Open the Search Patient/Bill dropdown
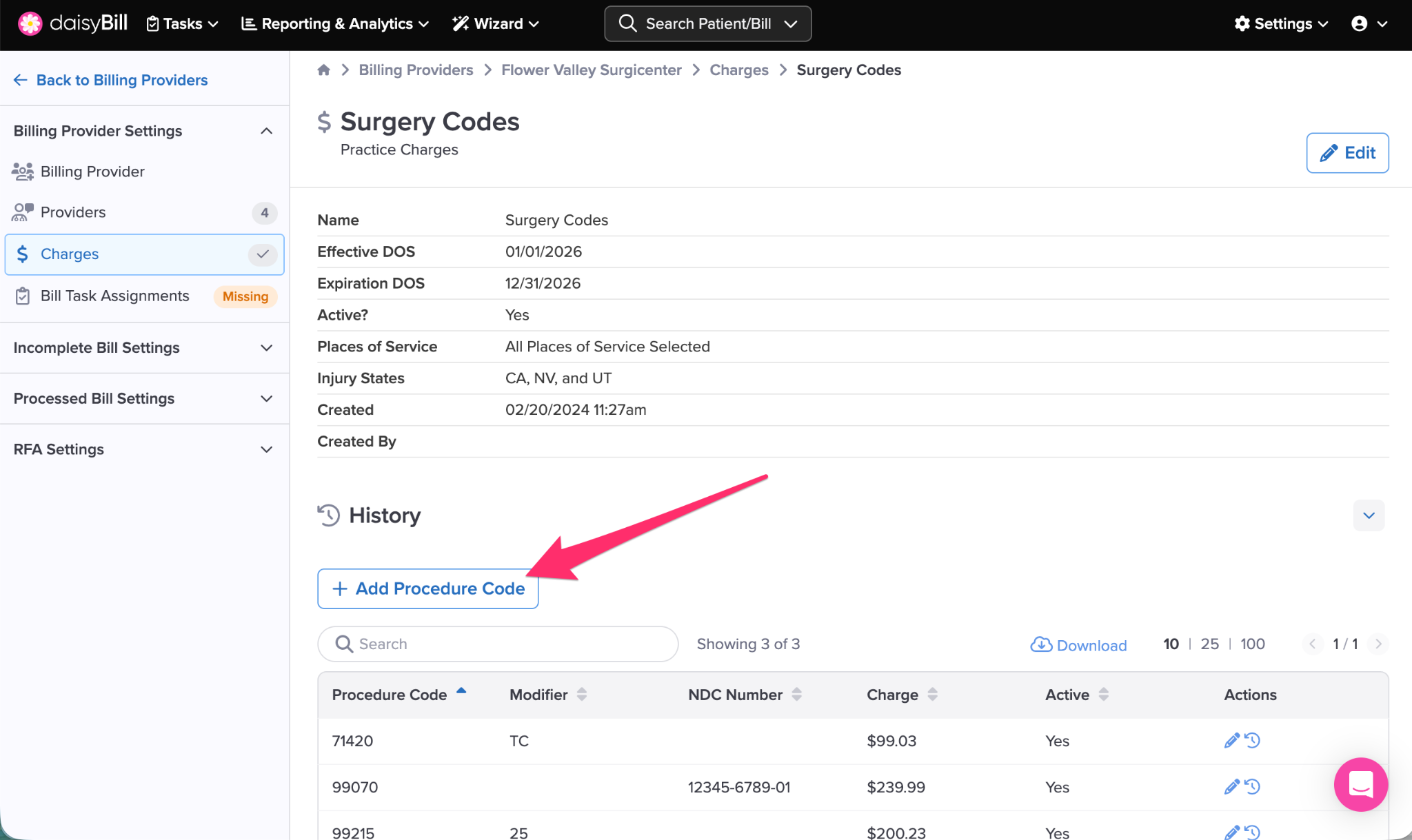This screenshot has width=1412, height=840. [707, 23]
